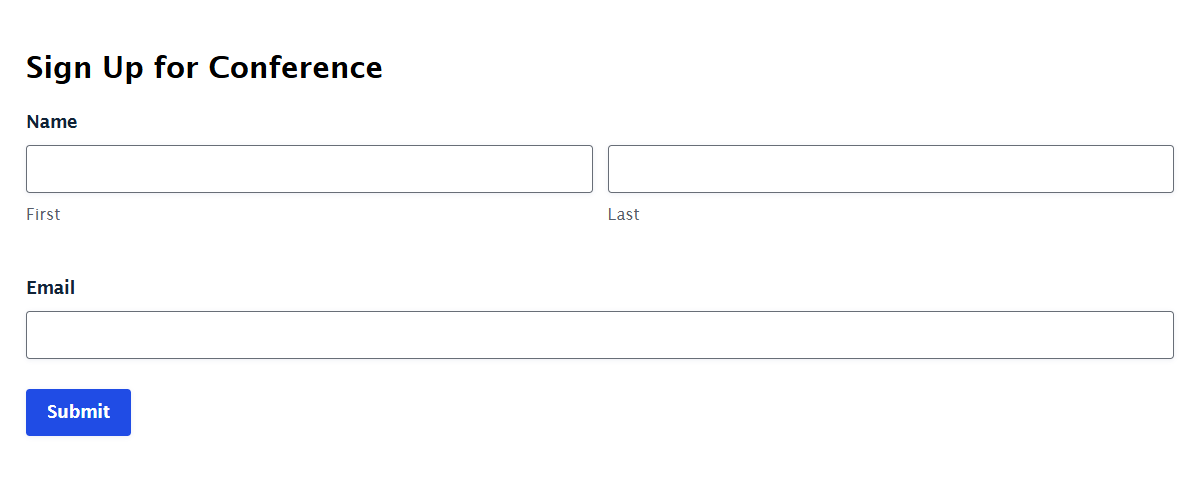Submit the conference sign-up form
Screen dimensions: 1200x480
[x=78, y=412]
